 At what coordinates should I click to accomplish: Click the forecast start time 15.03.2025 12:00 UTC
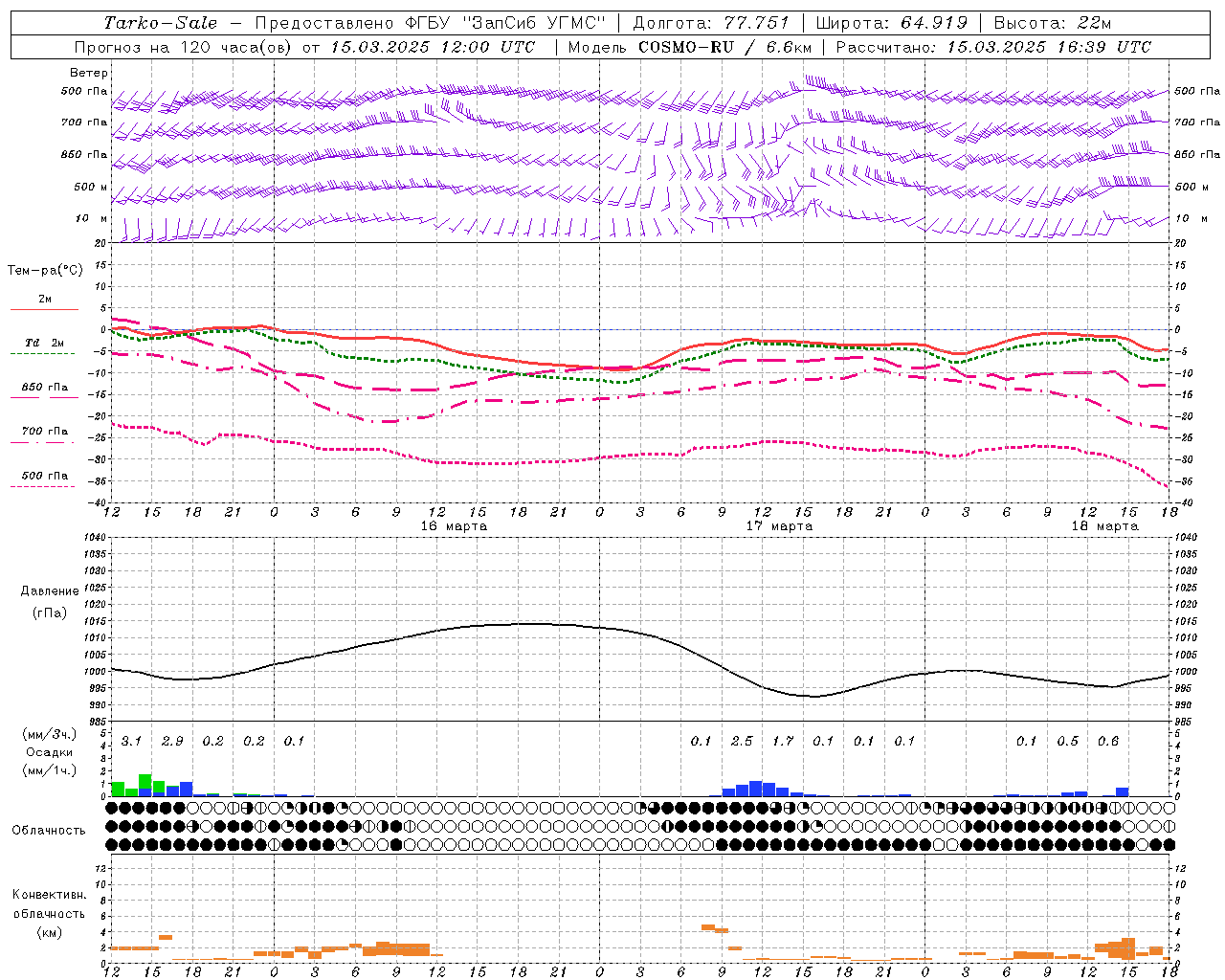click(433, 47)
